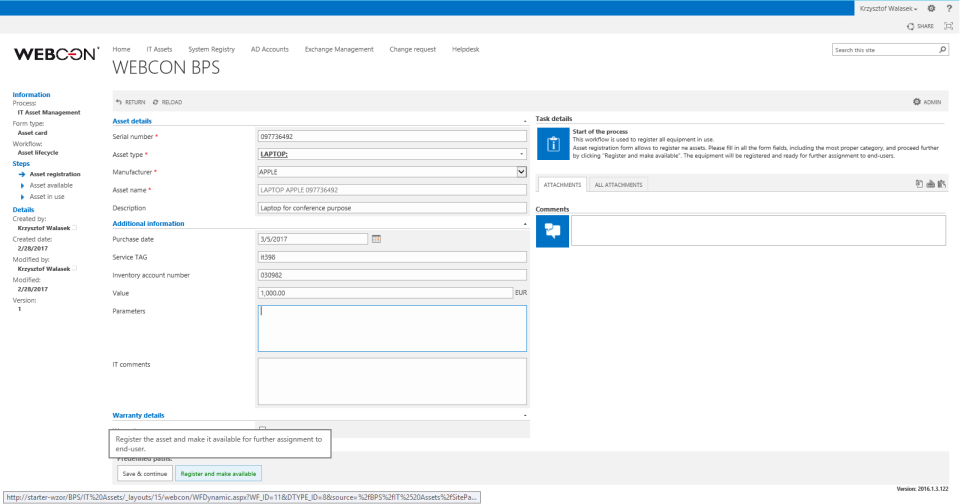Click the Inventory account number field
Image resolution: width=960 pixels, height=504 pixels.
pos(392,276)
